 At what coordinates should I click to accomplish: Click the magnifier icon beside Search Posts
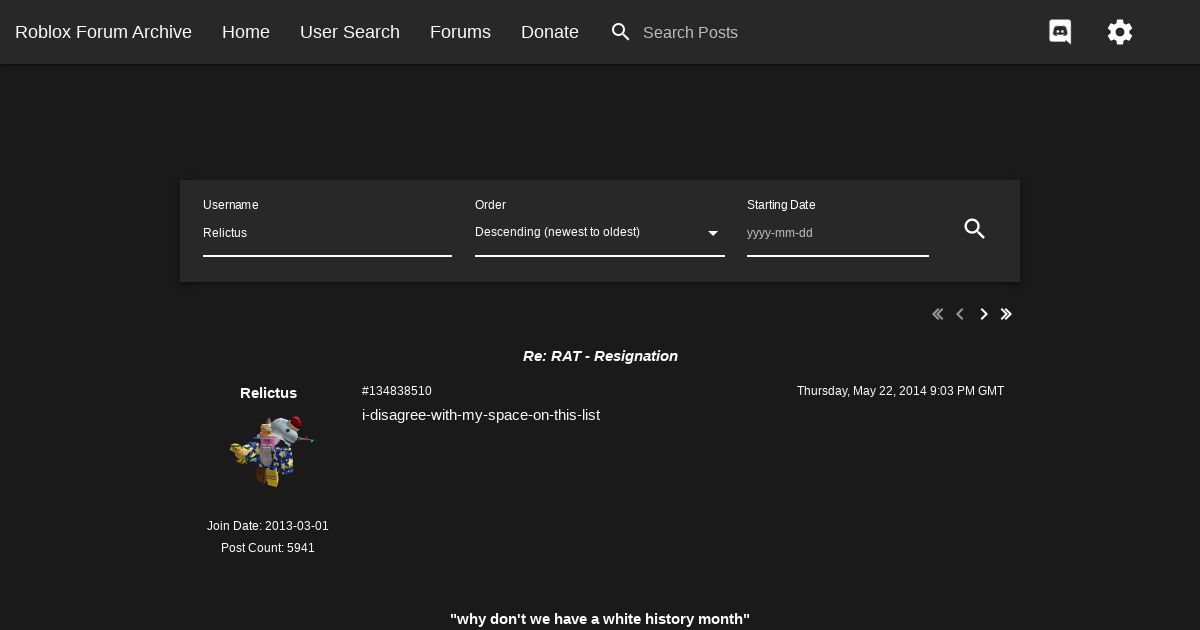[x=621, y=32]
